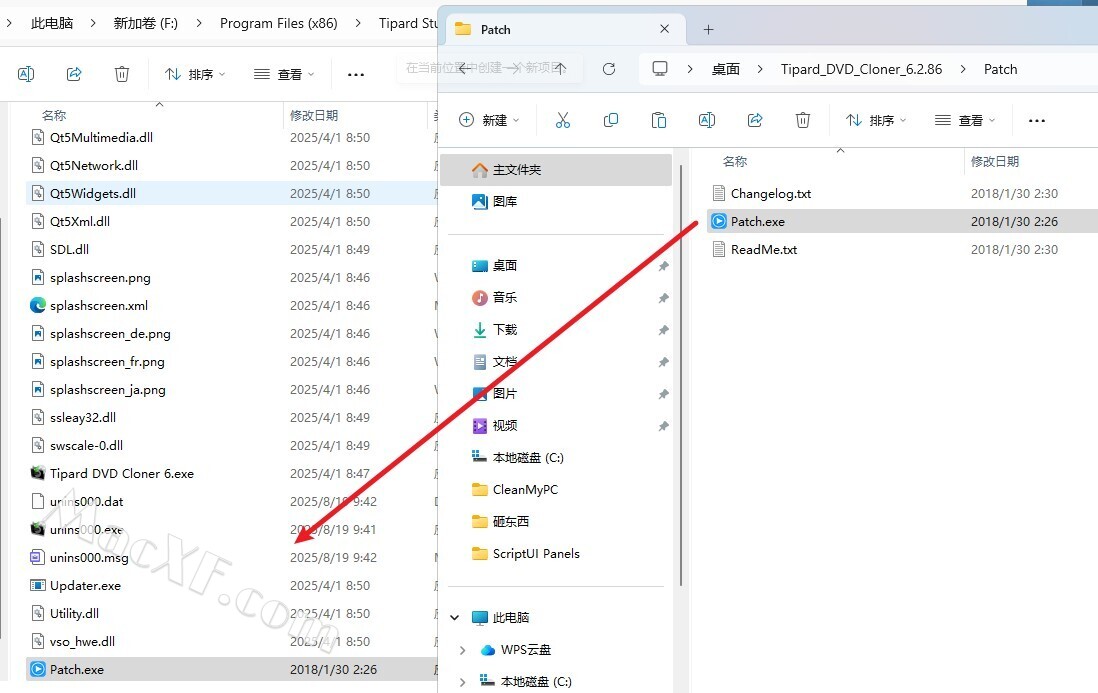
Task: Expand WPS云盘 tree node
Action: click(x=463, y=650)
